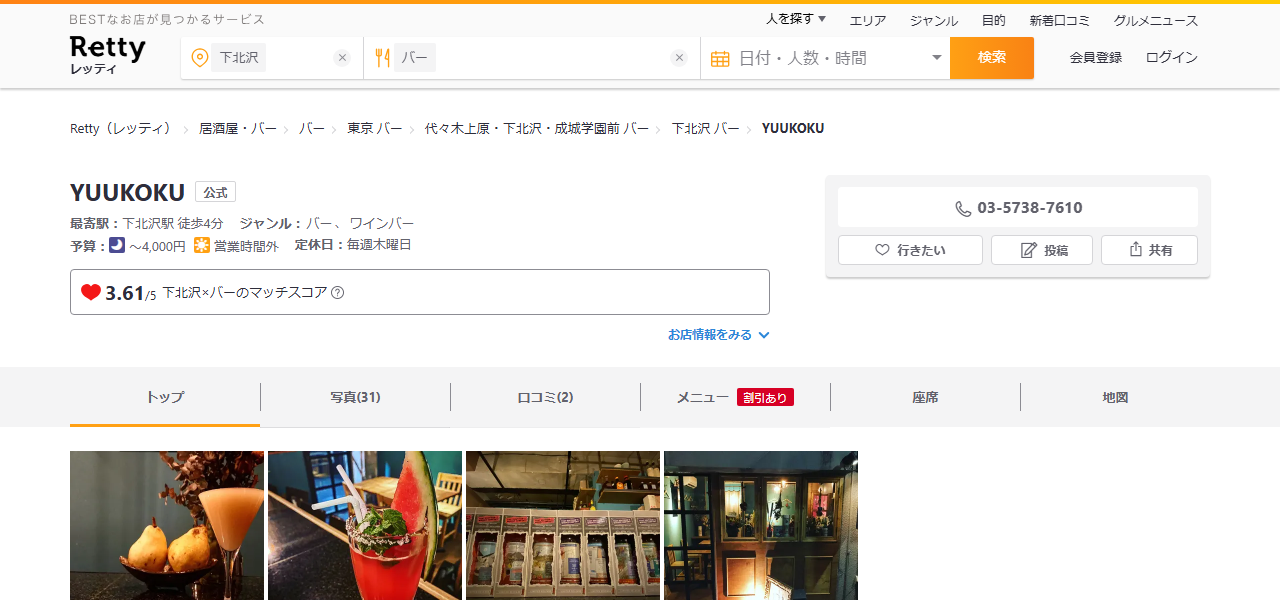Viewport: 1280px width, 600px height.
Task: Clear the バー genre field
Action: coord(679,58)
